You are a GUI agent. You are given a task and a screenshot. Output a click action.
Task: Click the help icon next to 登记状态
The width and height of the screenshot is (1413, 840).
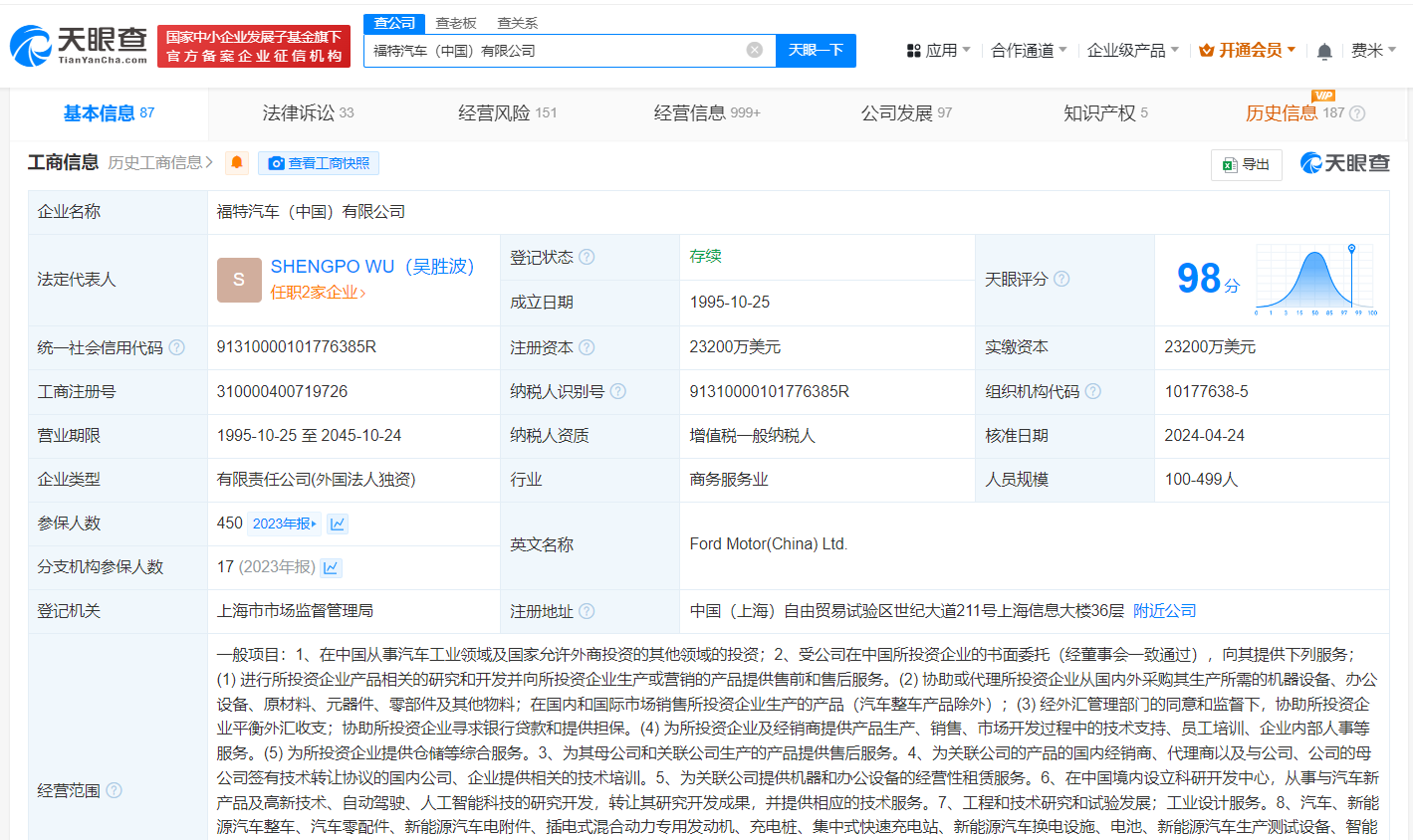coord(588,257)
